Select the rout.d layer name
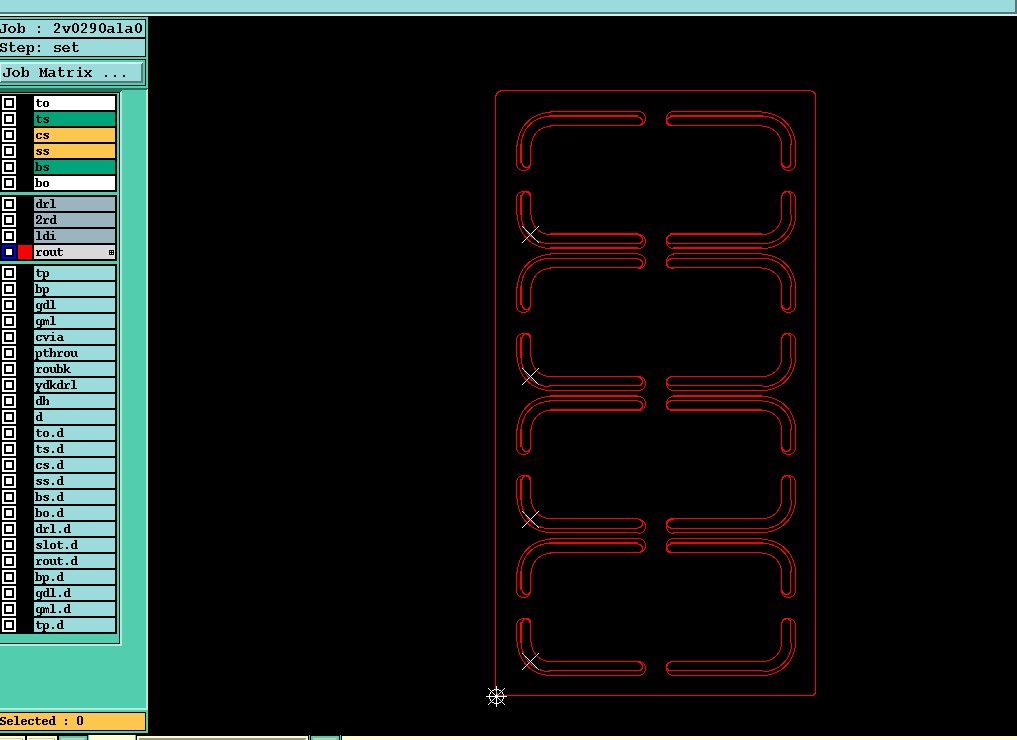The image size is (1017, 740). [x=75, y=561]
